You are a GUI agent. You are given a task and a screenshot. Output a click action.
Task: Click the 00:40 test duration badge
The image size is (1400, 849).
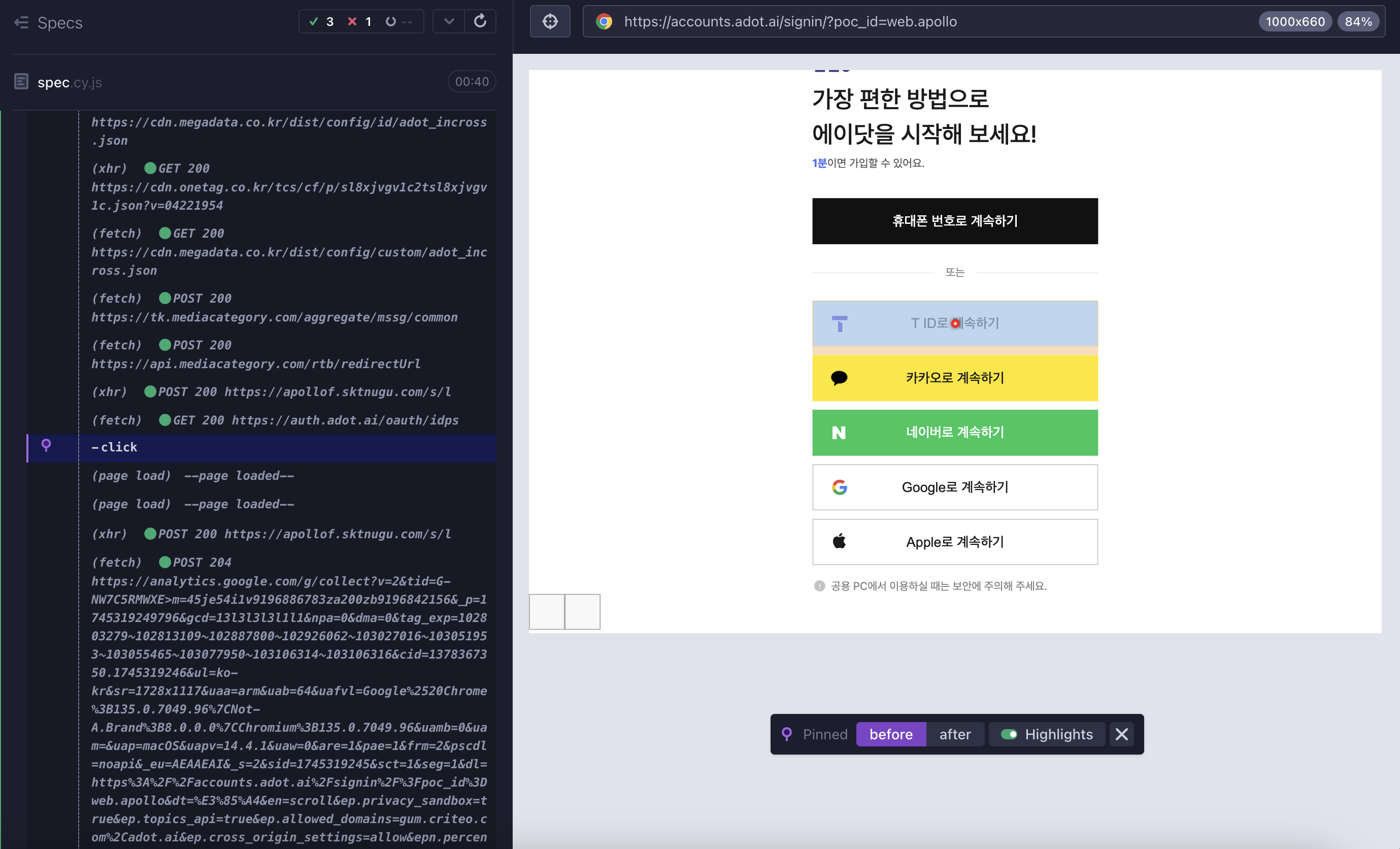pyautogui.click(x=472, y=82)
